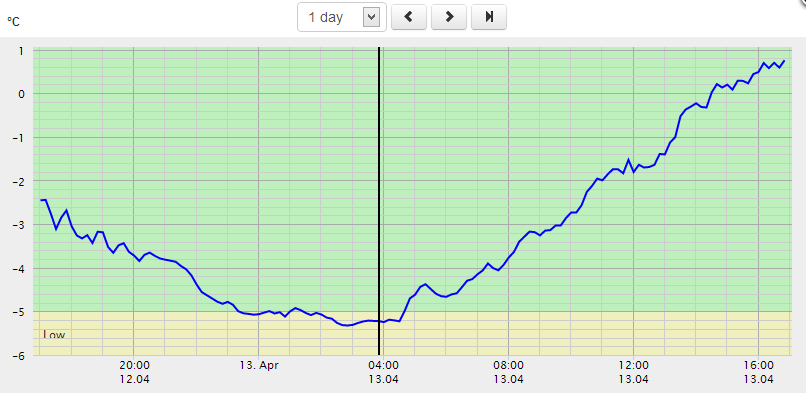Screen dimensions: 806x393
Task: Click the °C unit label
Action: pos(13,22)
